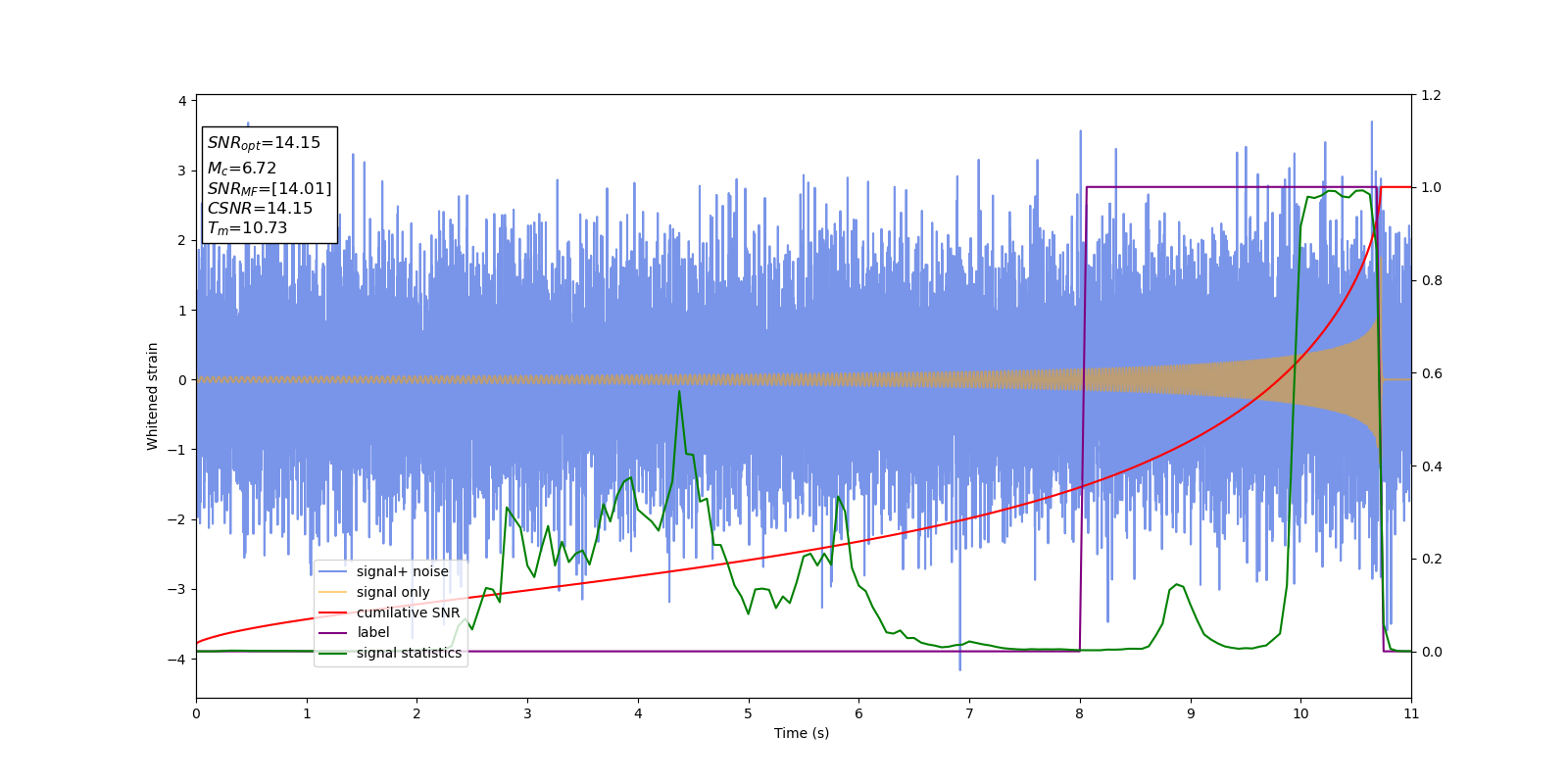Viewport: 1568px width, 784px height.
Task: Click the x-axis tick label 3
Action: (x=527, y=713)
